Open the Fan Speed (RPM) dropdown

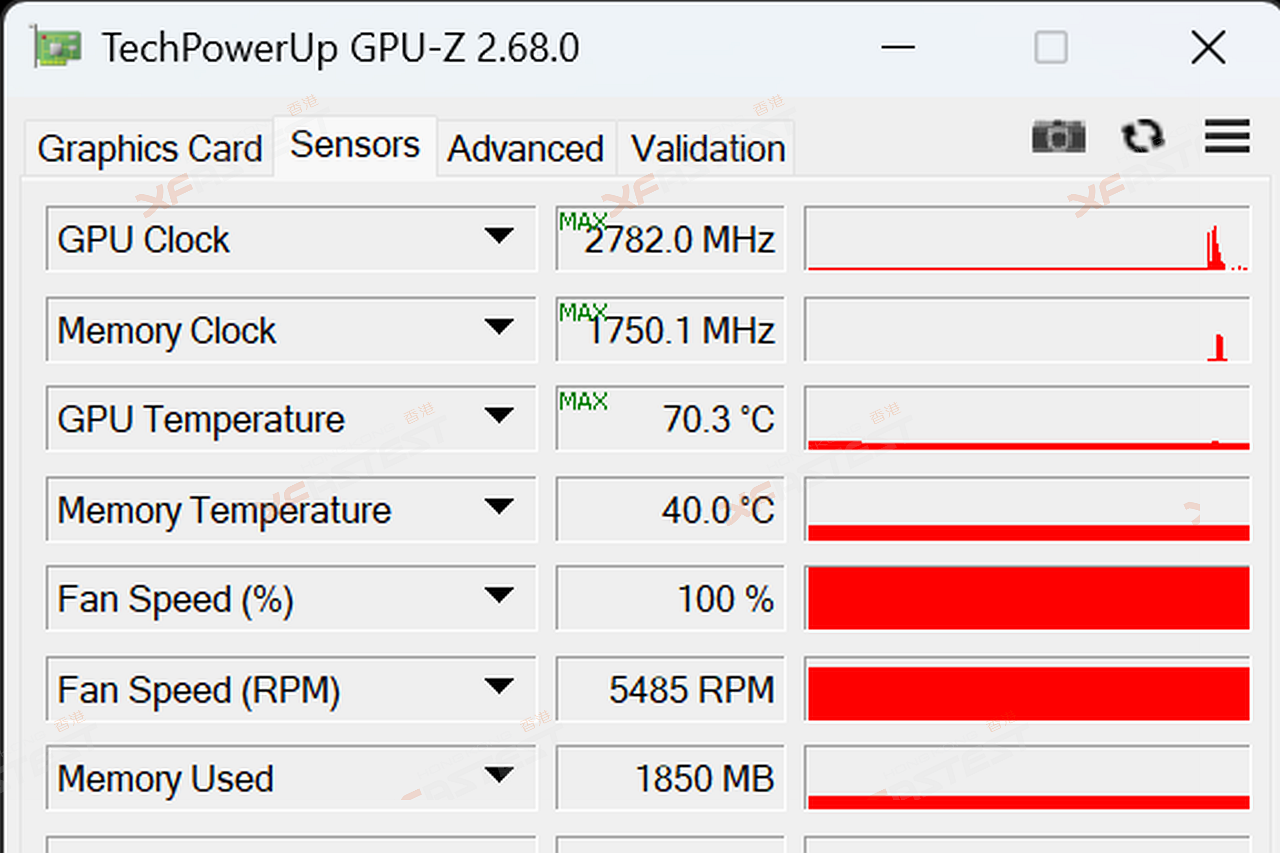498,688
